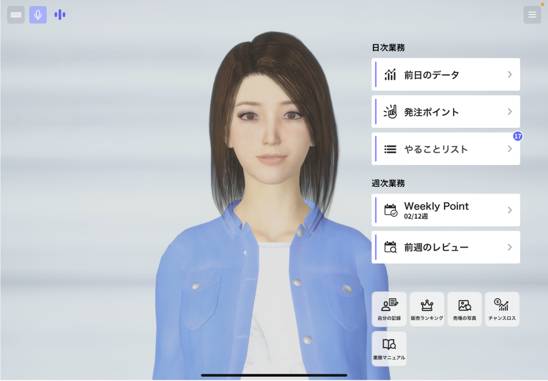Viewport: 548px width, 381px height.
Task: Open Weekly Point 02/12週 card
Action: click(446, 210)
